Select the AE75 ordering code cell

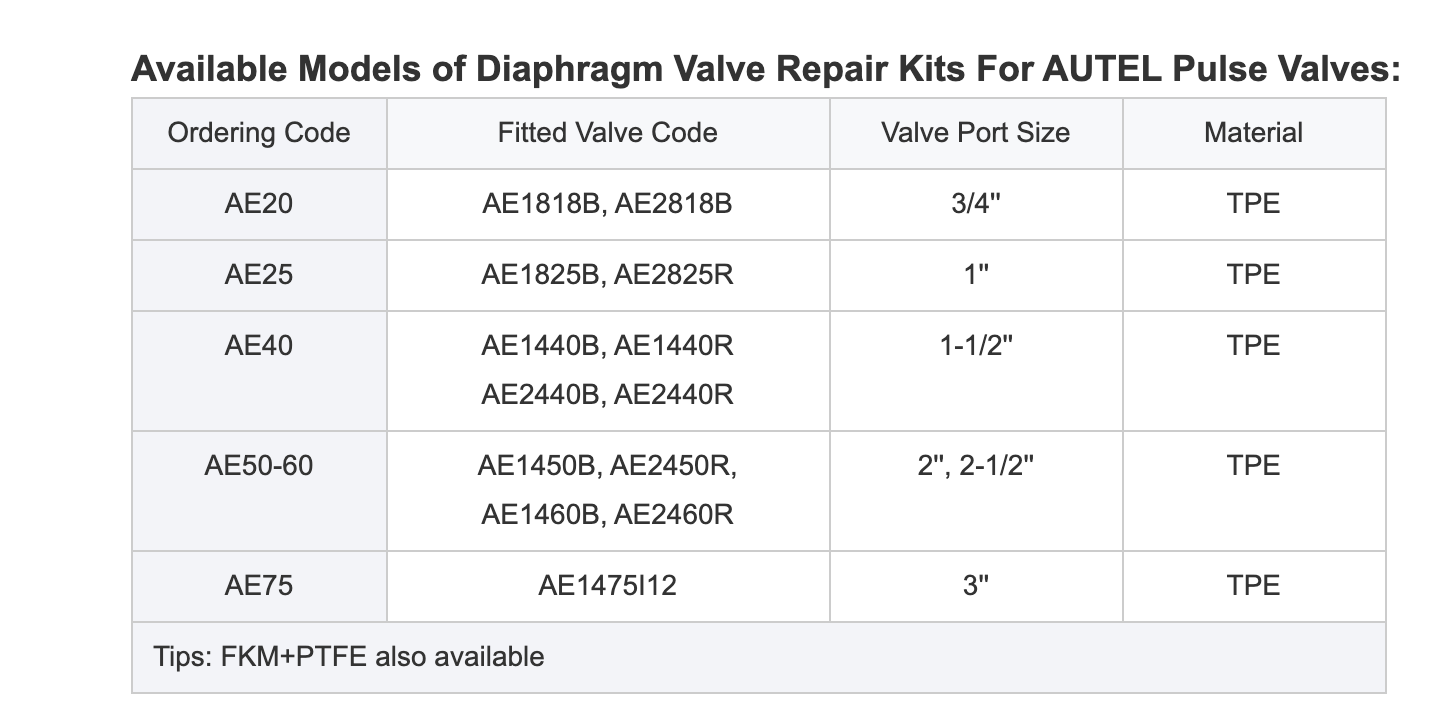point(259,586)
